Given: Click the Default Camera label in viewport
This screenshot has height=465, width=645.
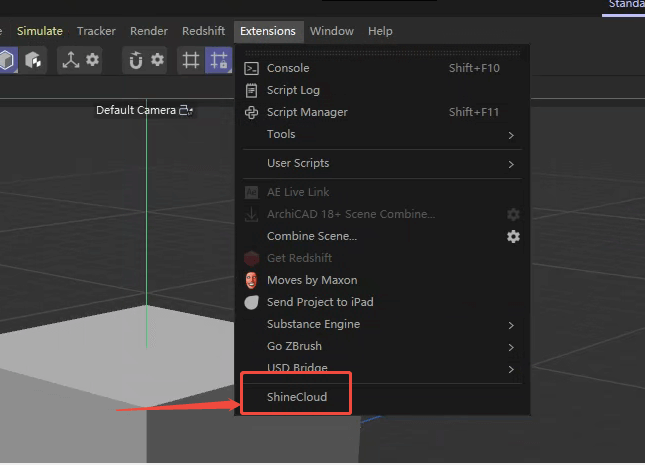Looking at the screenshot, I should [x=136, y=110].
